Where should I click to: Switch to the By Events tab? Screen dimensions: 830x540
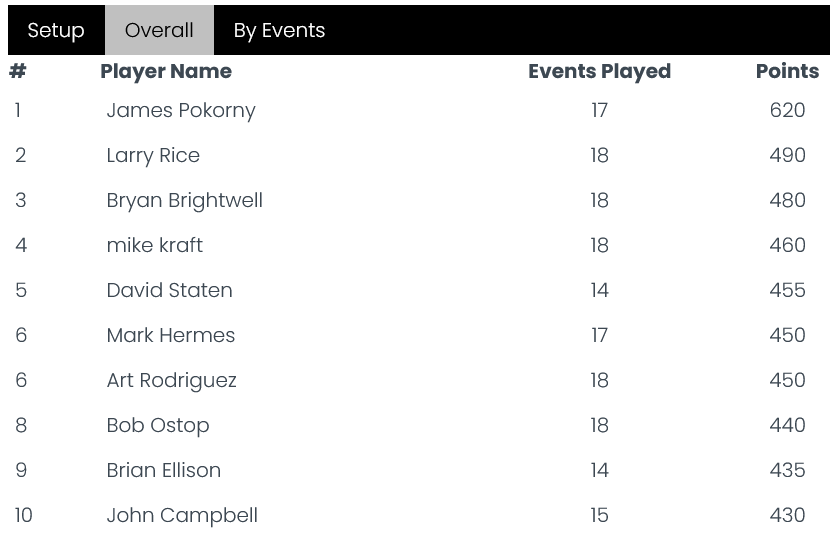tap(279, 30)
